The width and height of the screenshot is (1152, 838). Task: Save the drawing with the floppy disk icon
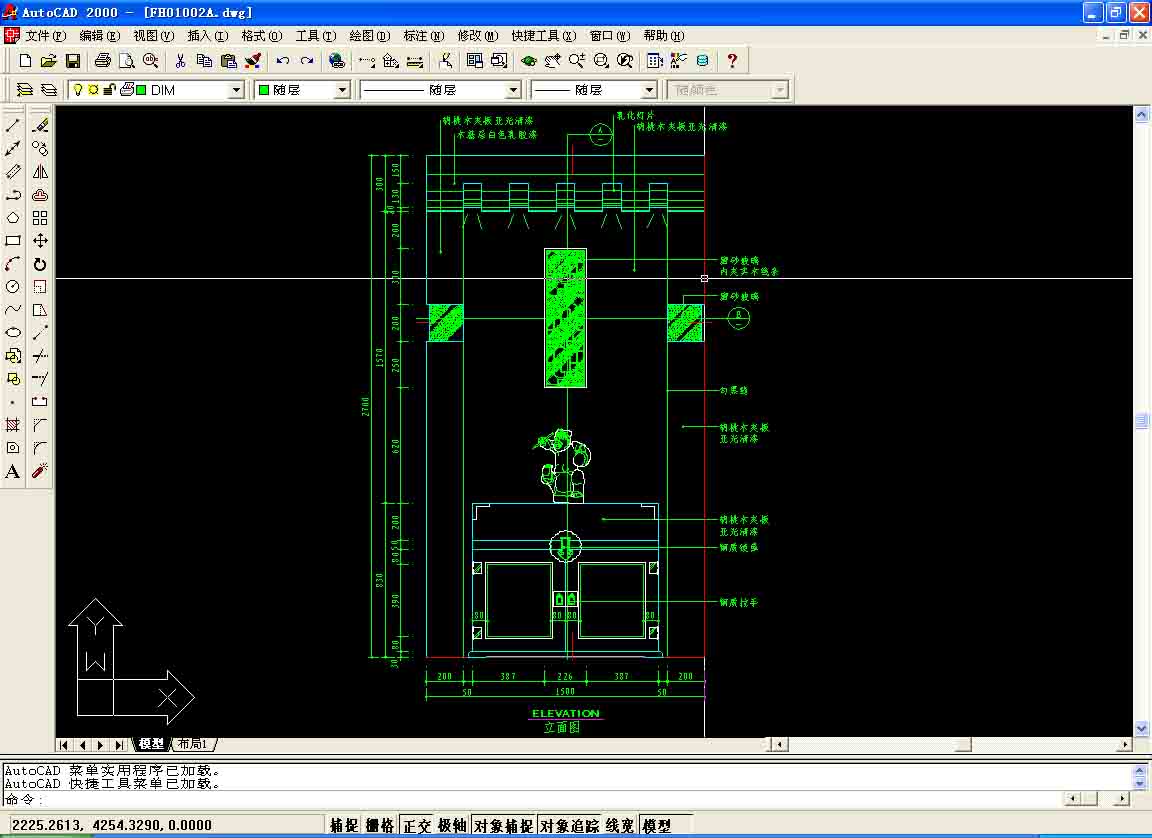coord(73,61)
